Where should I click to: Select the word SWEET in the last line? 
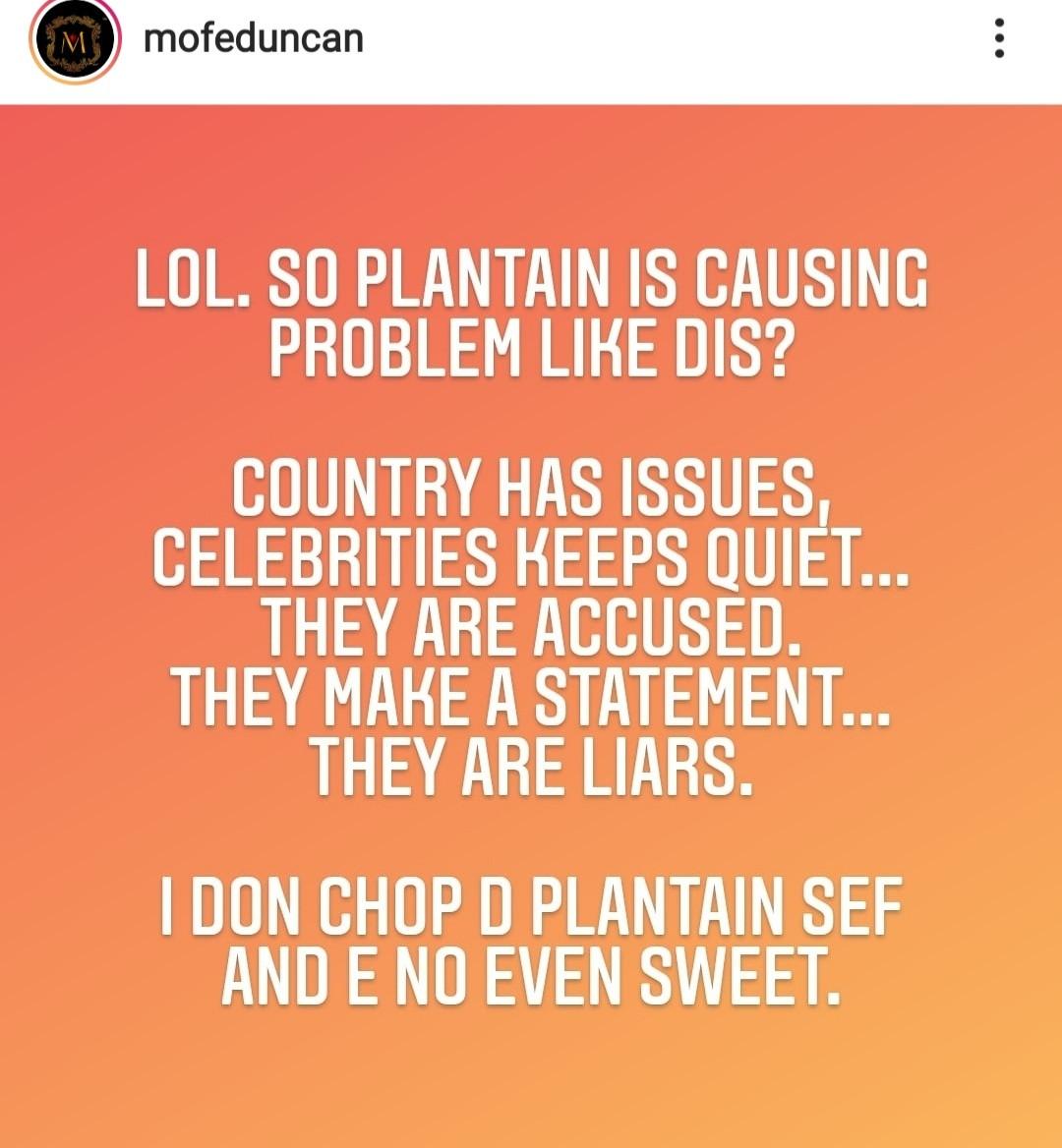[x=739, y=977]
